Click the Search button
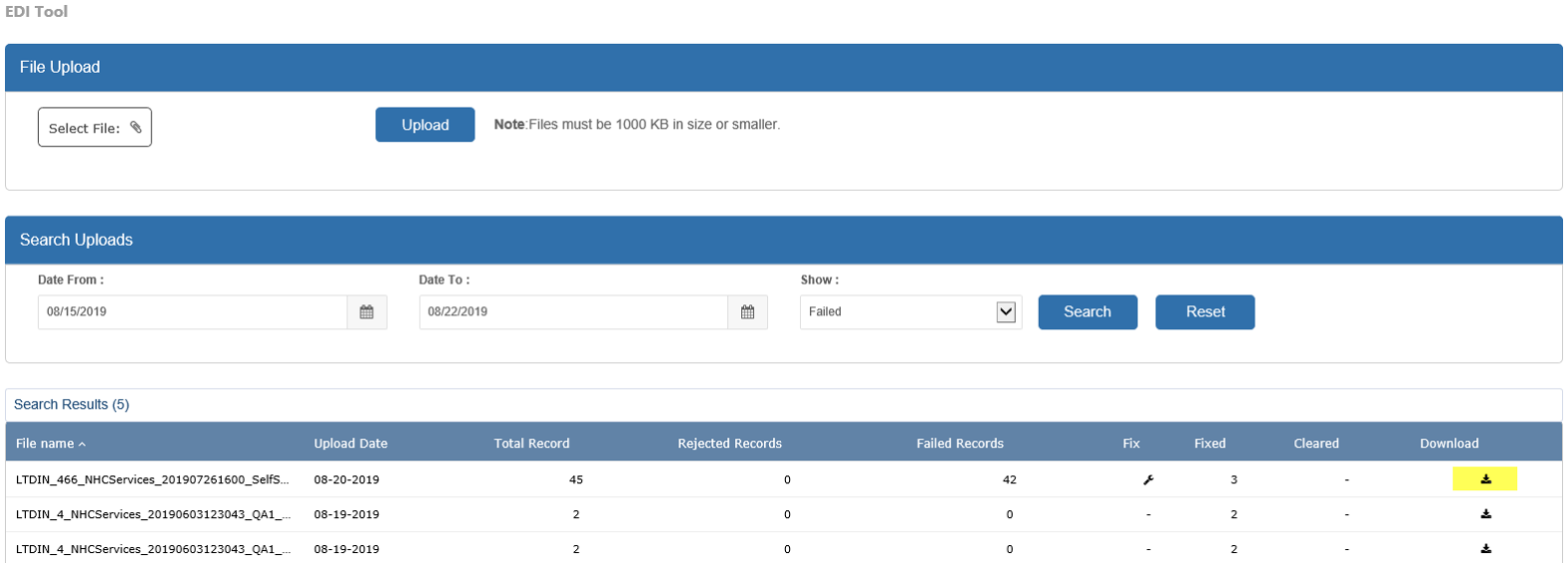The width and height of the screenshot is (1568, 563). pyautogui.click(x=1087, y=311)
